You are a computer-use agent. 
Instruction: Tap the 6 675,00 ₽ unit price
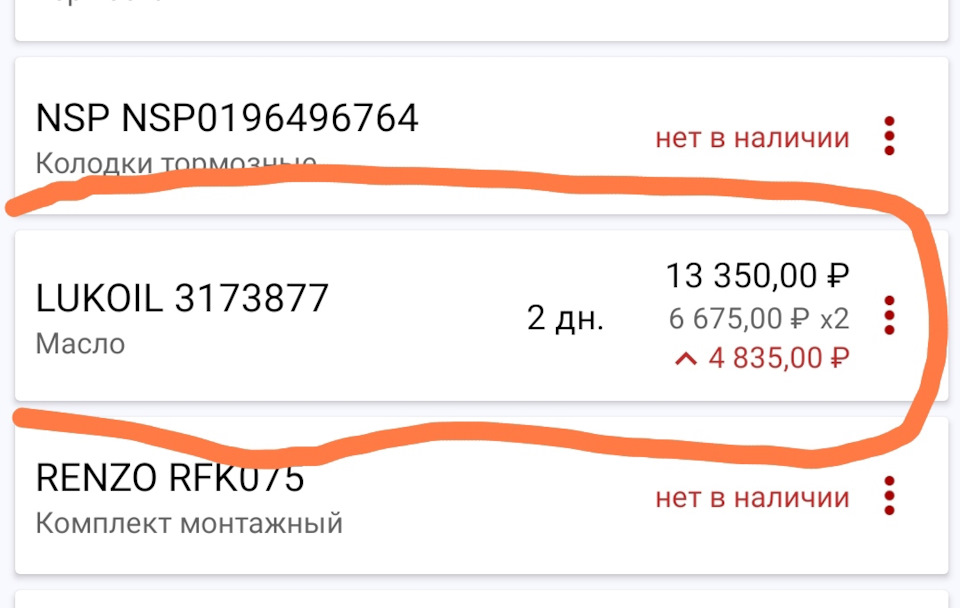click(739, 318)
